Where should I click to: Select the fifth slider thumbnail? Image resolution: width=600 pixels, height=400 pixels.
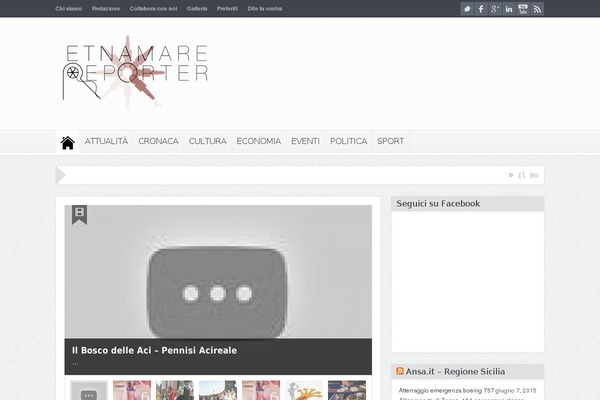[261, 390]
